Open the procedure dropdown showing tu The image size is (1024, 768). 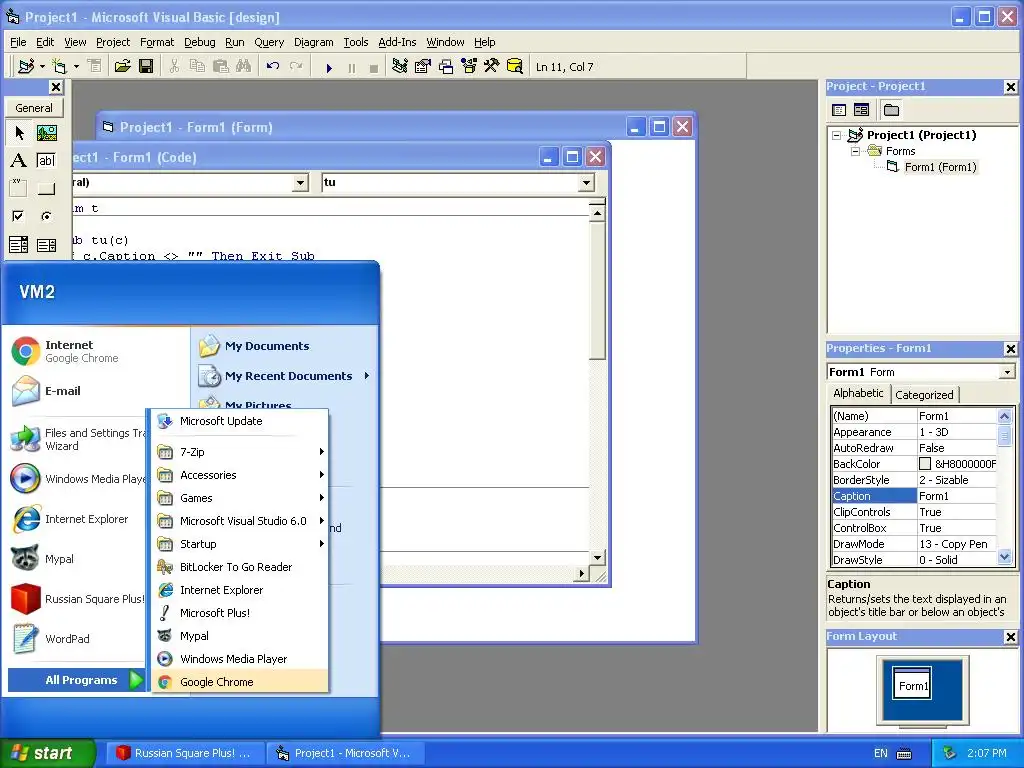586,183
